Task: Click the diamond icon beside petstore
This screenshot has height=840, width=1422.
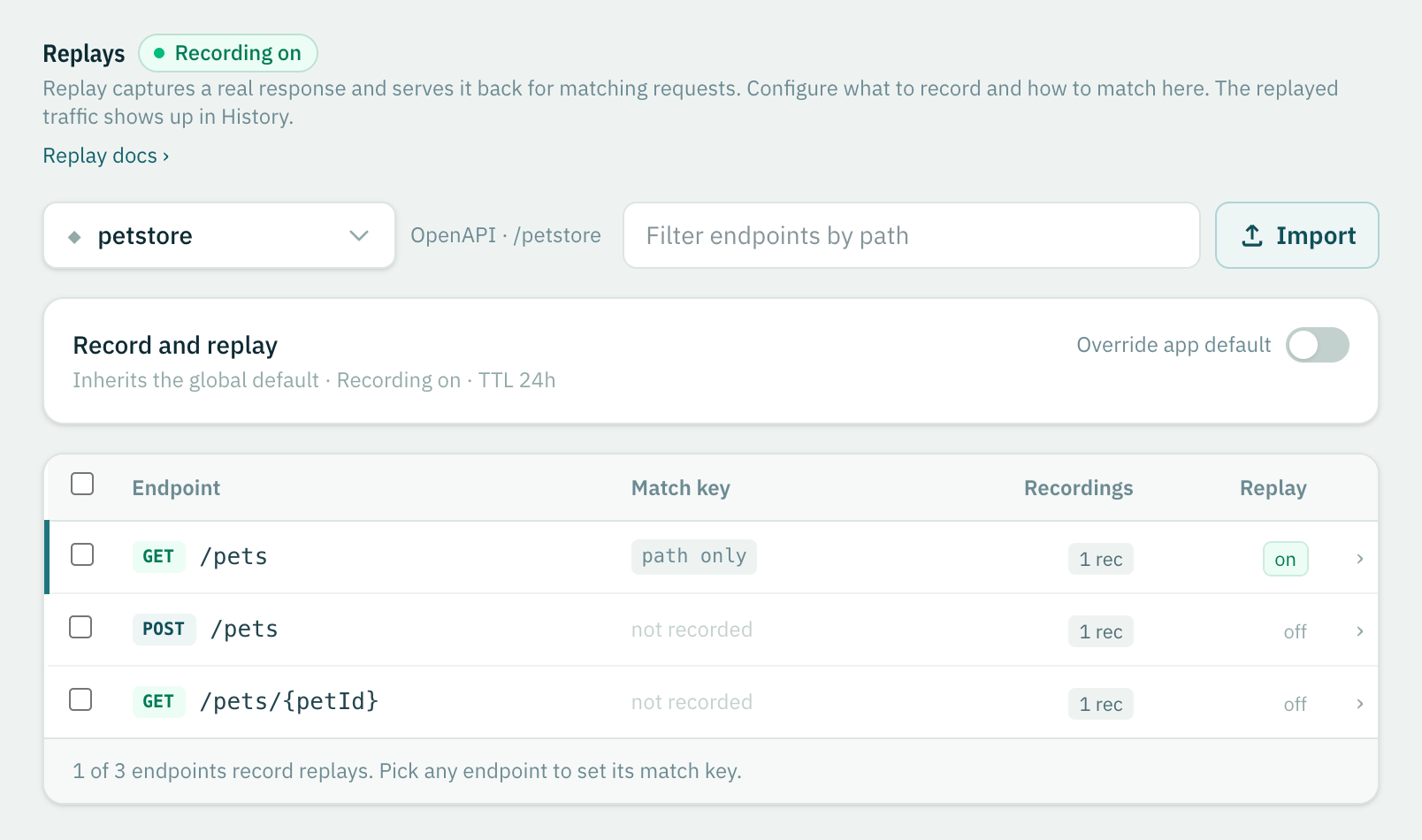Action: coord(75,237)
